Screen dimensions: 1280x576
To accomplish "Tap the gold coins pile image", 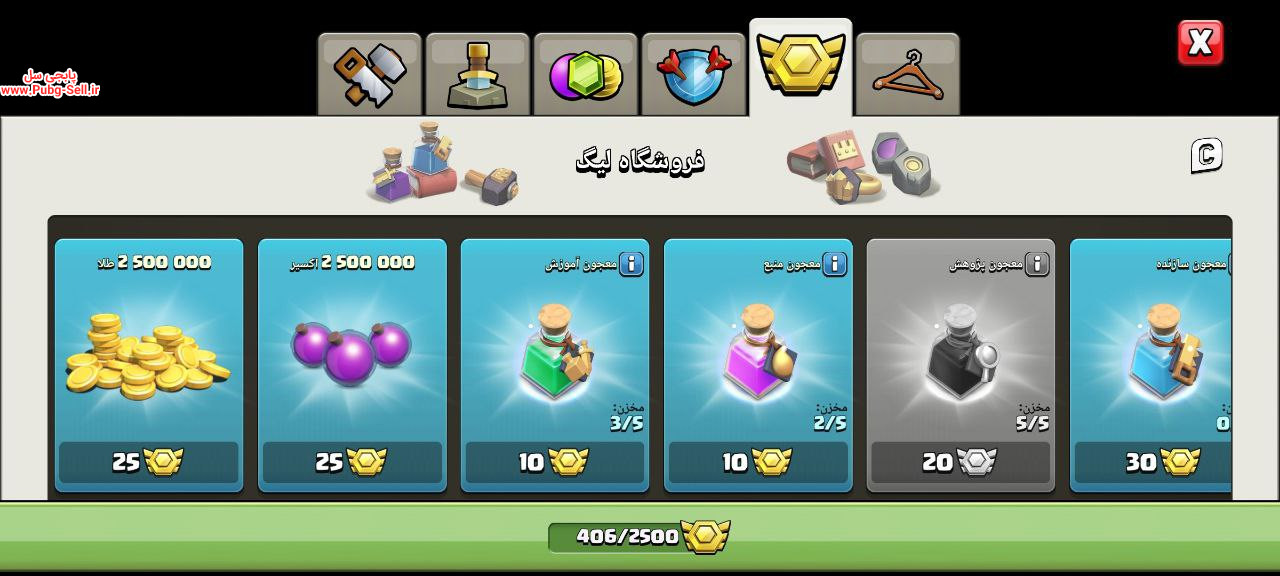I will 147,356.
